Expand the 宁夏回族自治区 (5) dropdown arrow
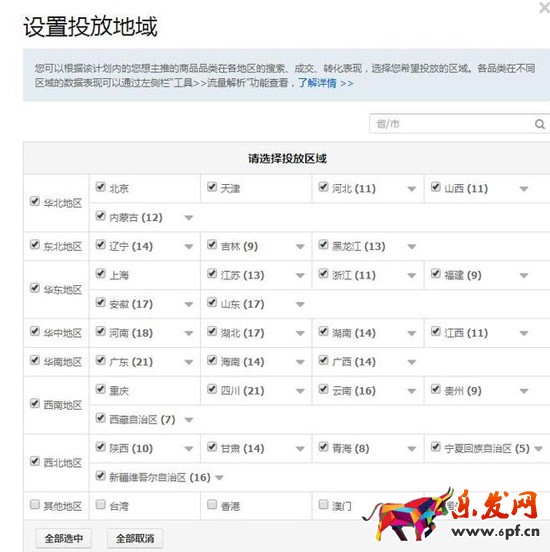This screenshot has width=550, height=552. coord(538,449)
